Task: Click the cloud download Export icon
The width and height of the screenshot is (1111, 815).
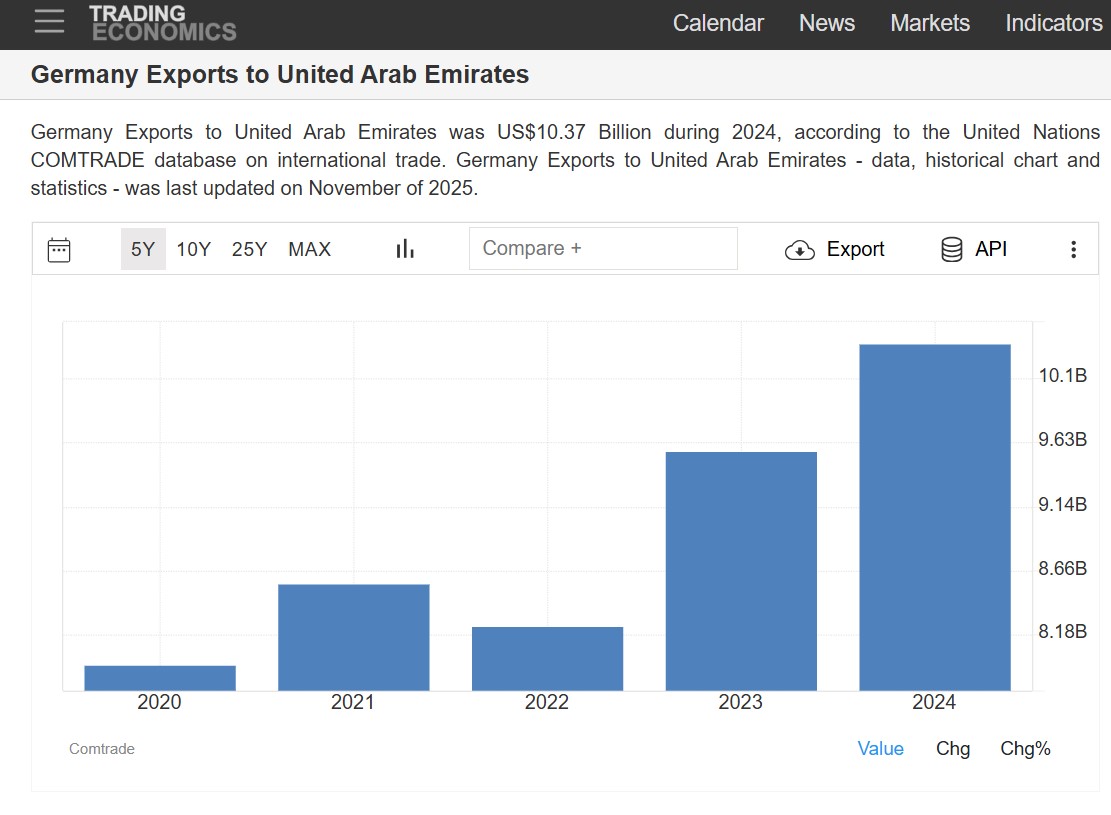Action: point(799,249)
